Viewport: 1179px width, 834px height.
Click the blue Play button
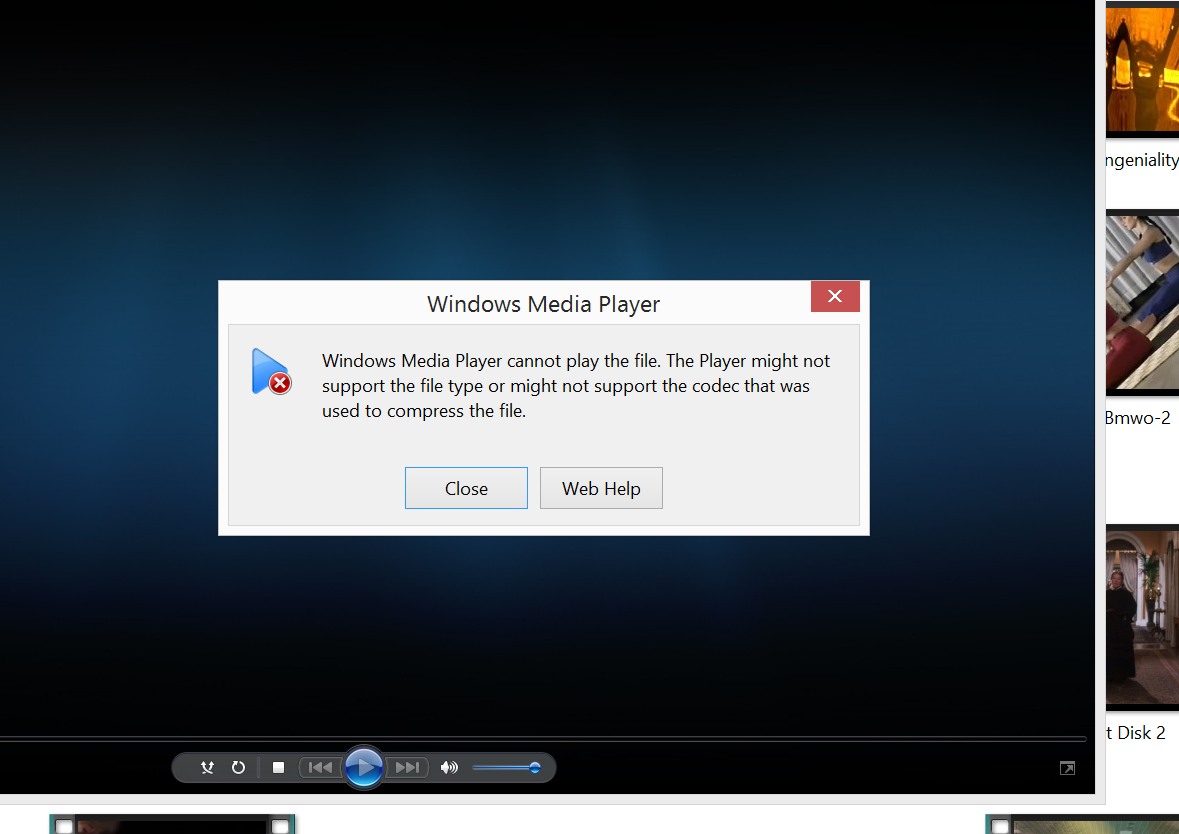[x=364, y=767]
